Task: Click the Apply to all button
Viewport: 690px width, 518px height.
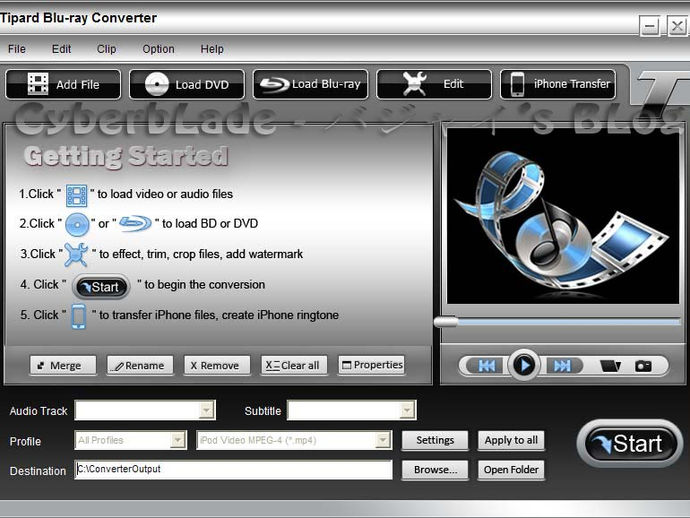Action: pos(511,441)
